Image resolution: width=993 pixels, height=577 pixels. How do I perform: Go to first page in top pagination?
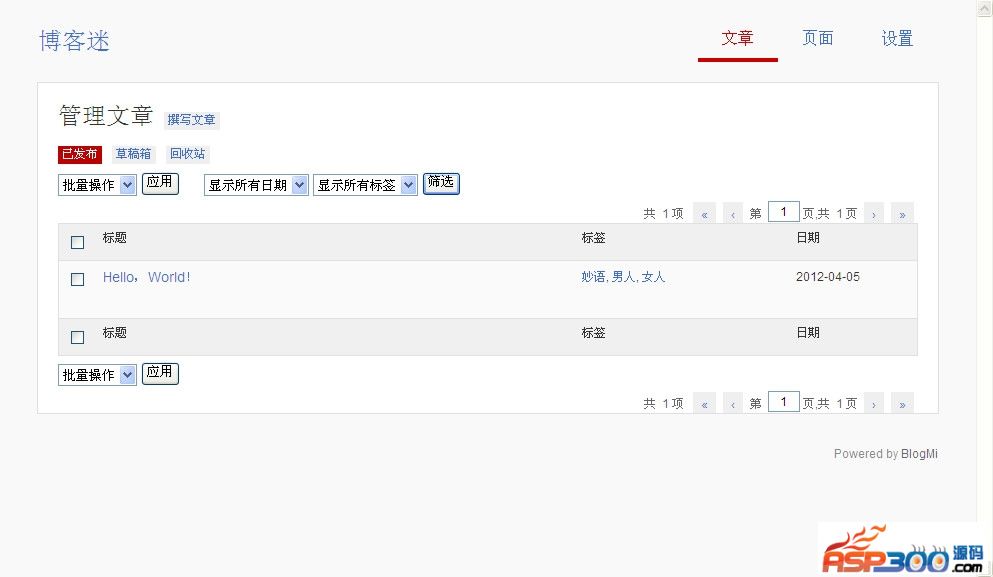pyautogui.click(x=704, y=214)
